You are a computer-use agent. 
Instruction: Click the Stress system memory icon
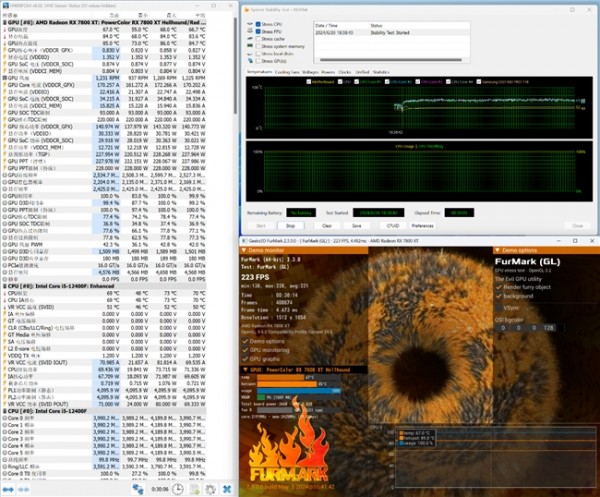point(250,46)
